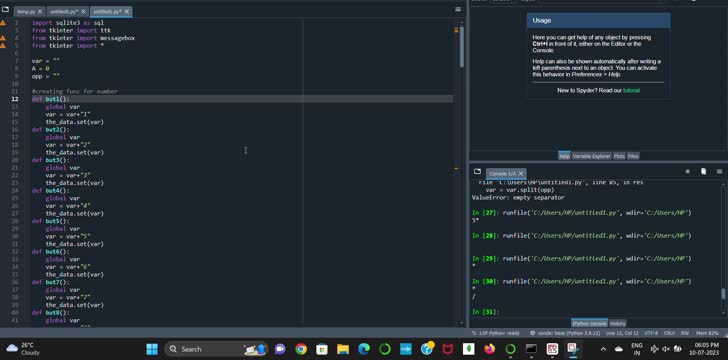Click the LSP Python ready status icon
Image resolution: width=728 pixels, height=360 pixels.
[x=474, y=333]
